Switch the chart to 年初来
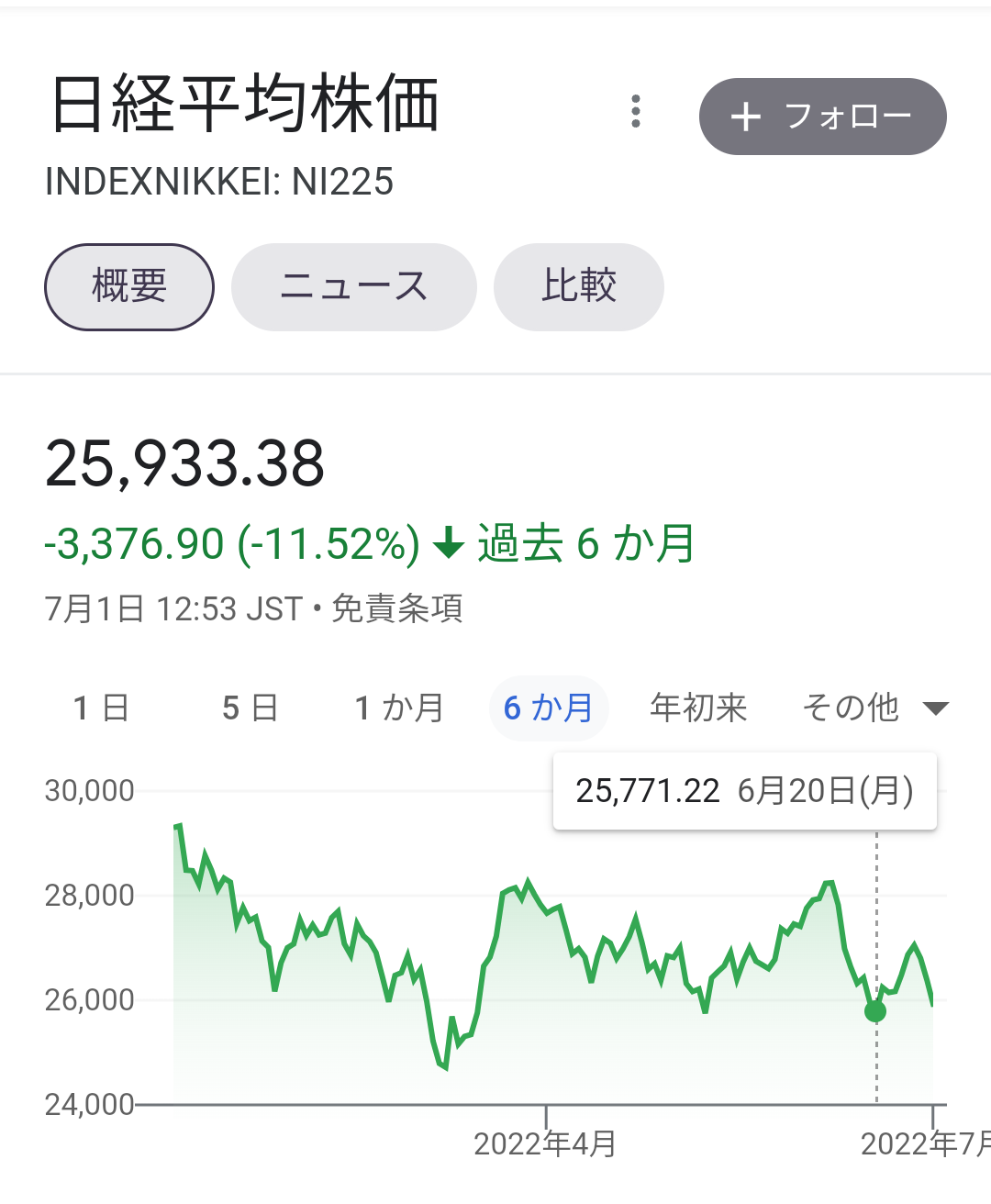Screen dimensions: 991x1204 (x=698, y=708)
